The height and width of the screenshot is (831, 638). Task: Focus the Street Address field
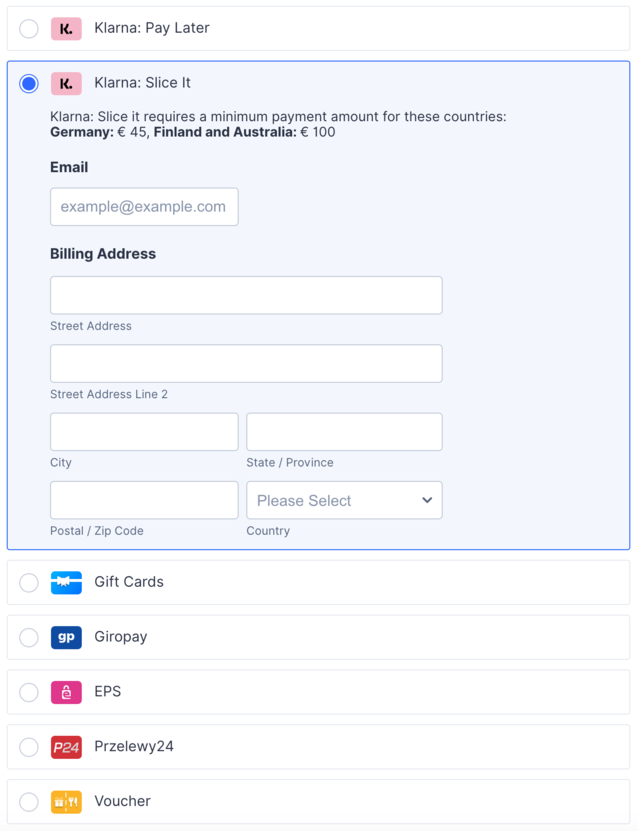[x=246, y=296]
